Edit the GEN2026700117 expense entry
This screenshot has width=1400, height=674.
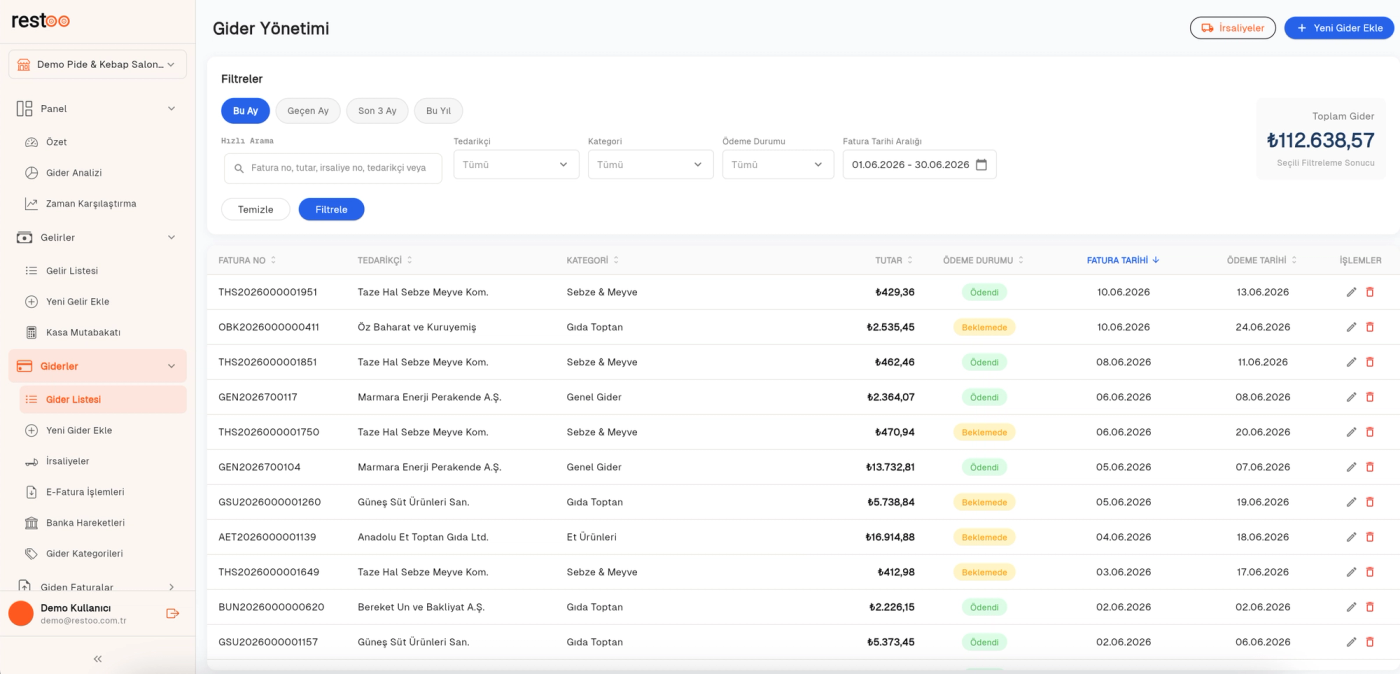pos(1351,397)
